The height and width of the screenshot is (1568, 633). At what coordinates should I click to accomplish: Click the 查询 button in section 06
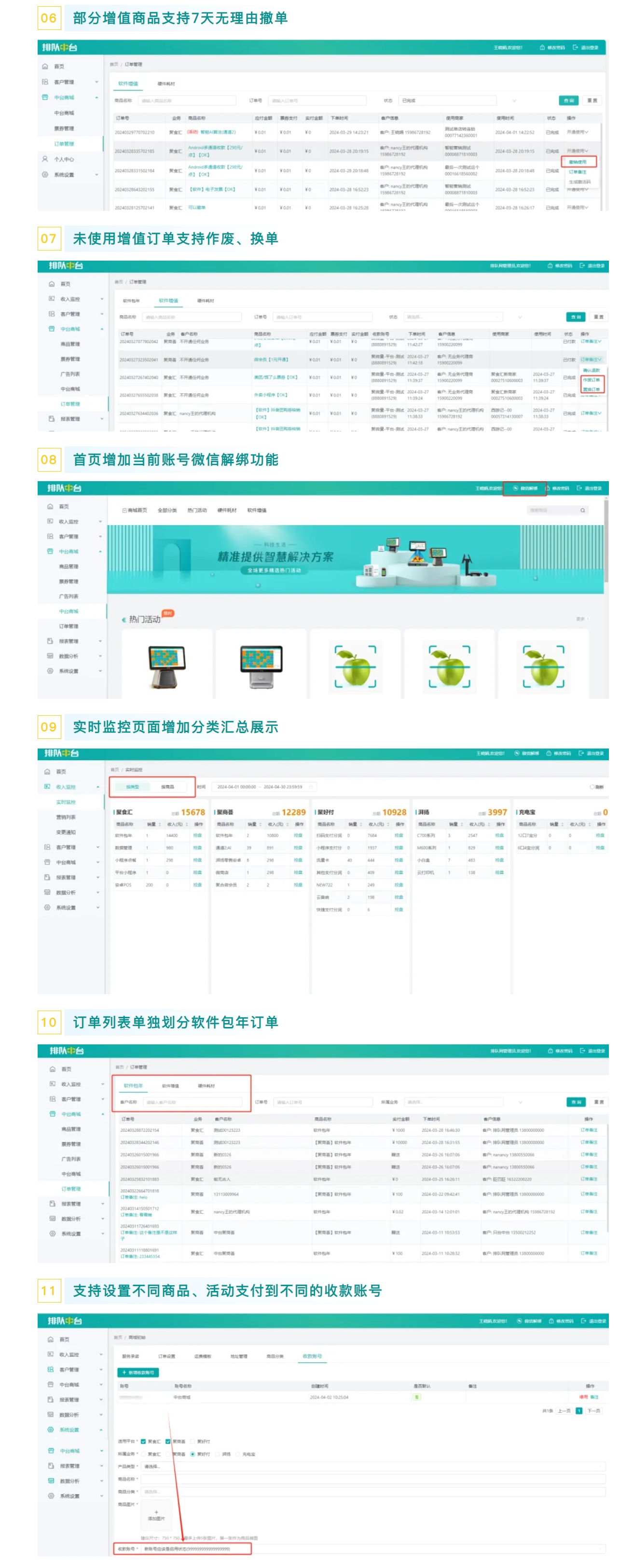(568, 100)
